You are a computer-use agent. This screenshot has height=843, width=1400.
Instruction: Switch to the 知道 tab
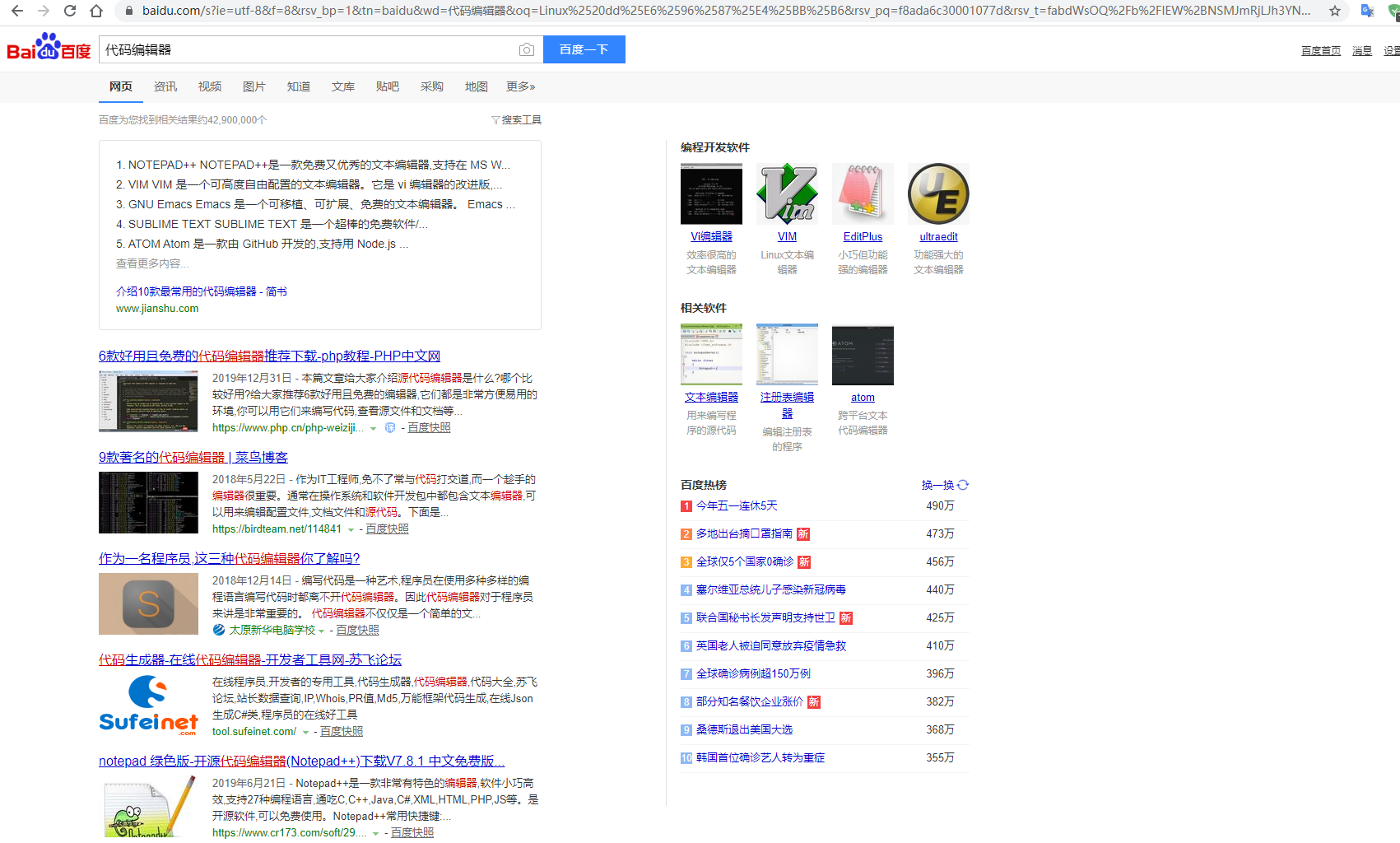click(299, 86)
